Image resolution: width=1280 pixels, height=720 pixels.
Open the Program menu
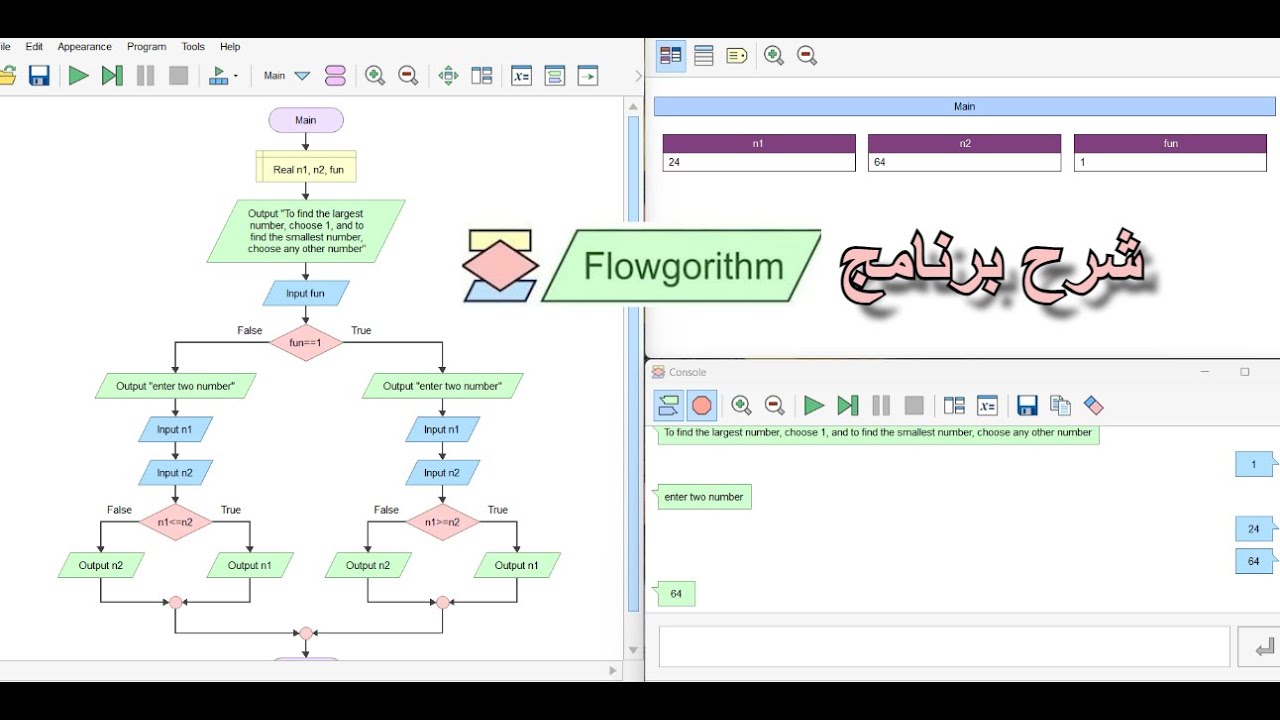click(147, 46)
